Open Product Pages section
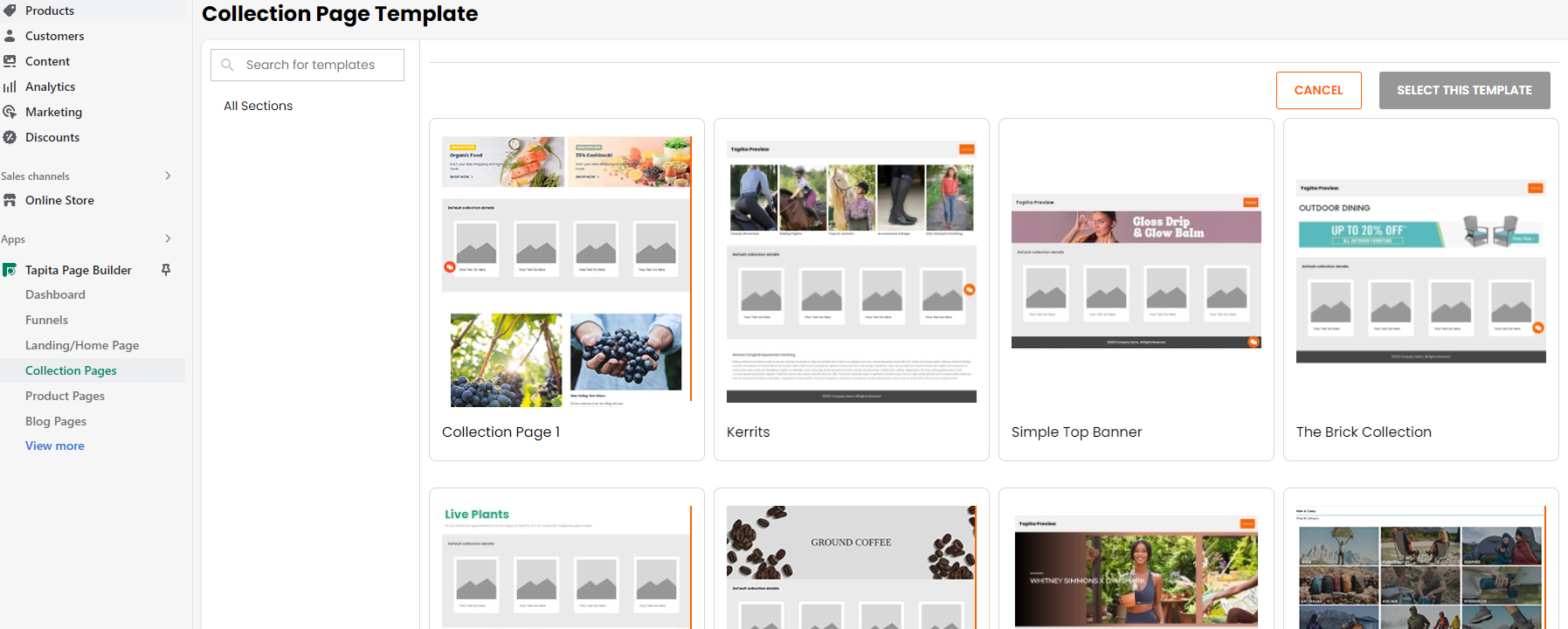This screenshot has height=629, width=1568. click(65, 396)
